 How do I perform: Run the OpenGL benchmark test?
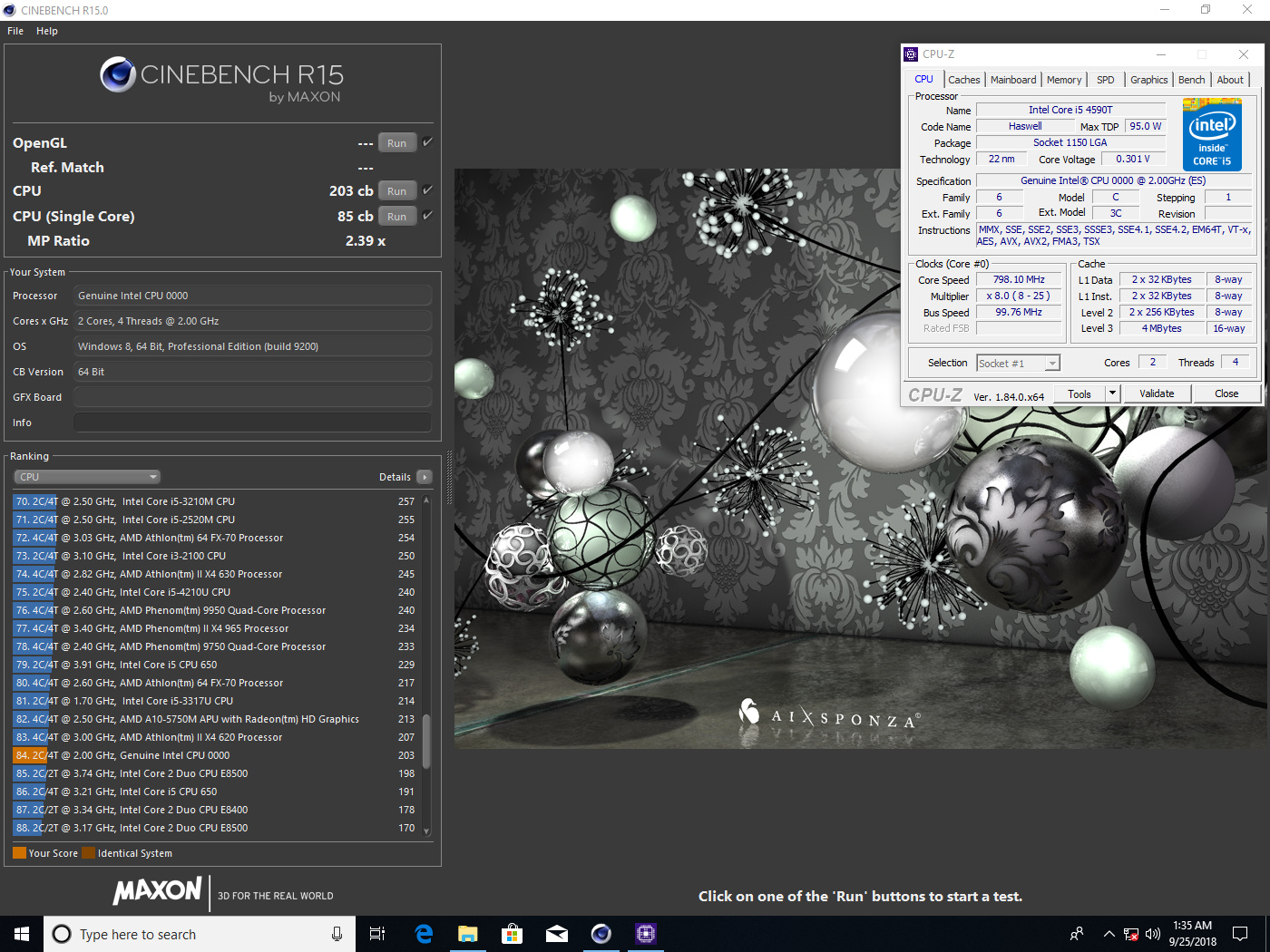(396, 143)
